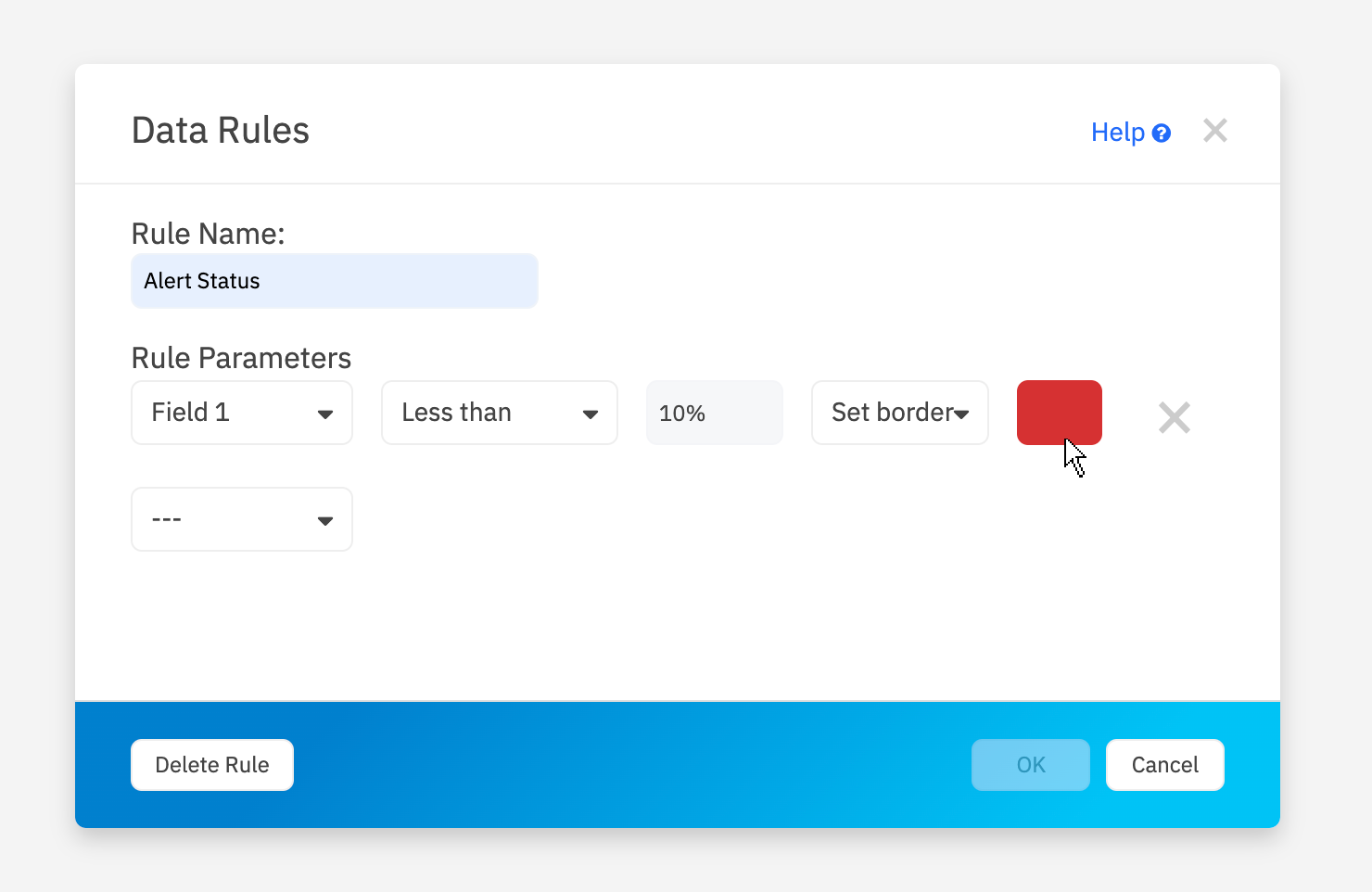Open the Field 1 field selector
The width and height of the screenshot is (1372, 892).
point(241,413)
